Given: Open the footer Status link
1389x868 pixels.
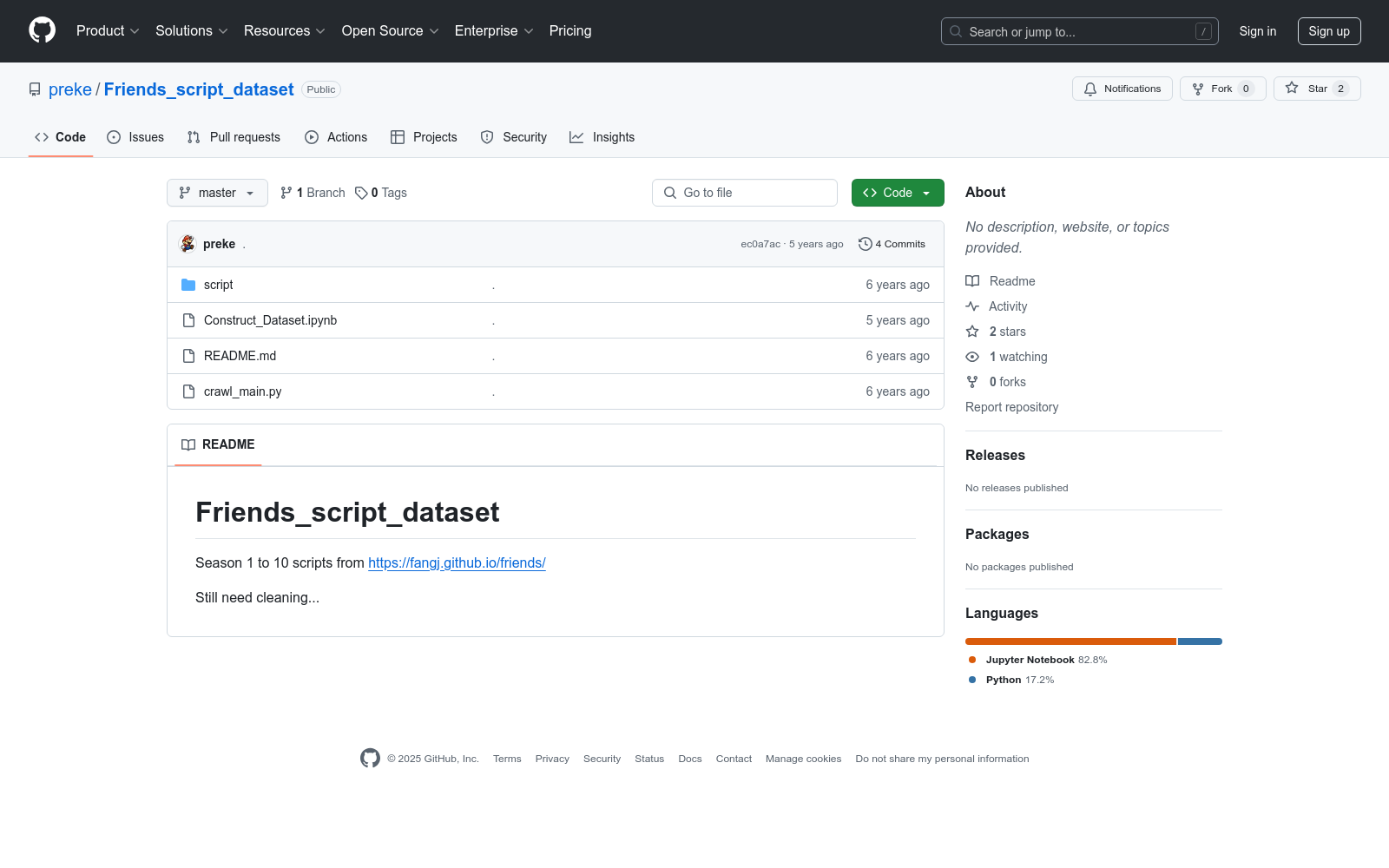Looking at the screenshot, I should [649, 759].
